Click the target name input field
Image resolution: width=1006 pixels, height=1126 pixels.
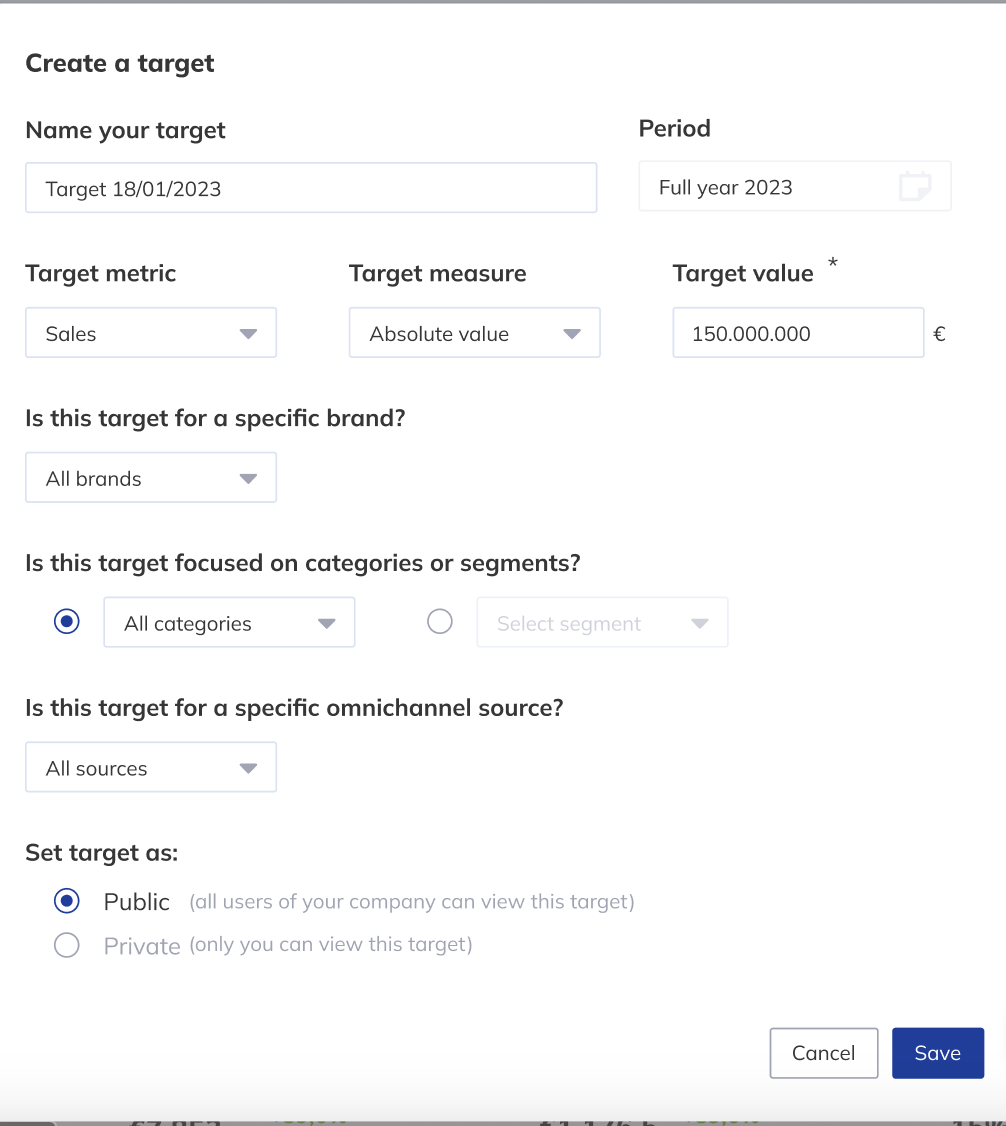pyautogui.click(x=310, y=189)
